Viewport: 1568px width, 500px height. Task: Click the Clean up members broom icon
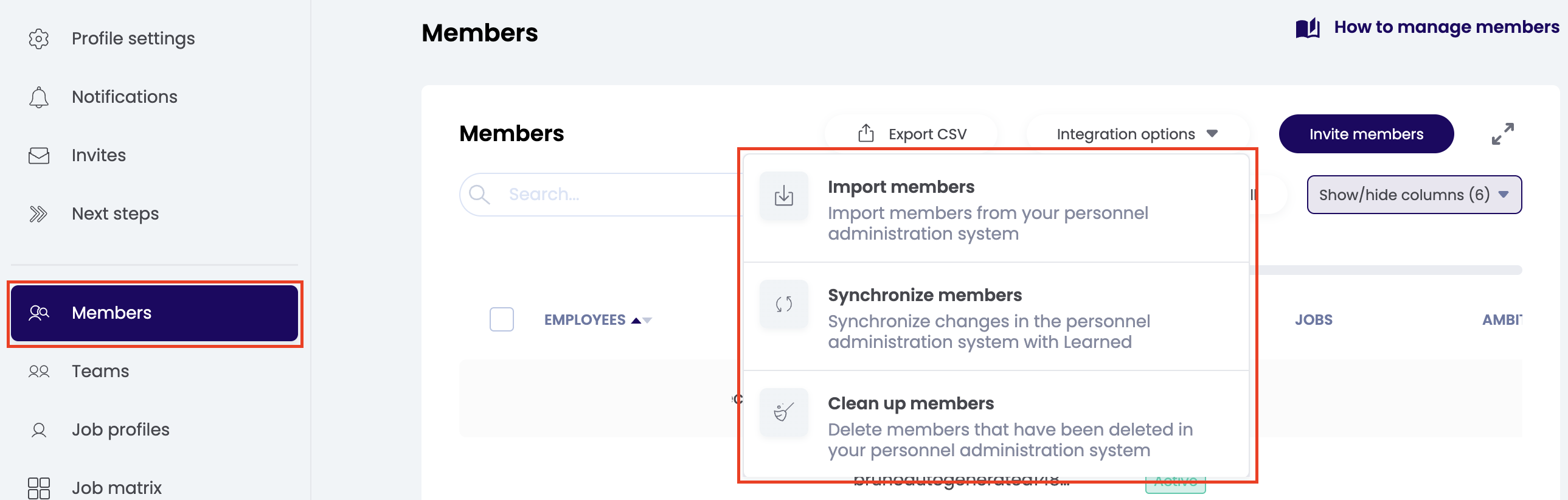tap(783, 412)
